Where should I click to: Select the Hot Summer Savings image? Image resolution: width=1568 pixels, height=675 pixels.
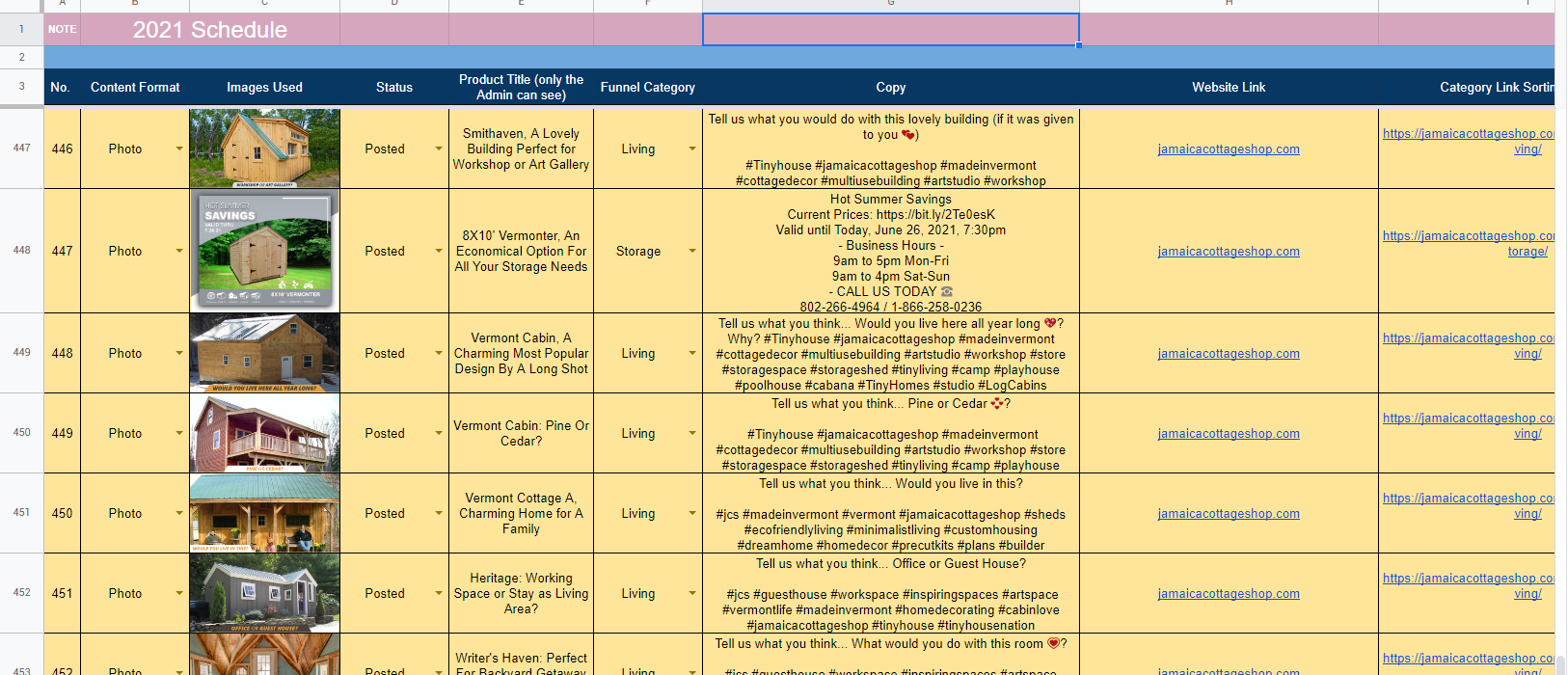click(x=264, y=251)
